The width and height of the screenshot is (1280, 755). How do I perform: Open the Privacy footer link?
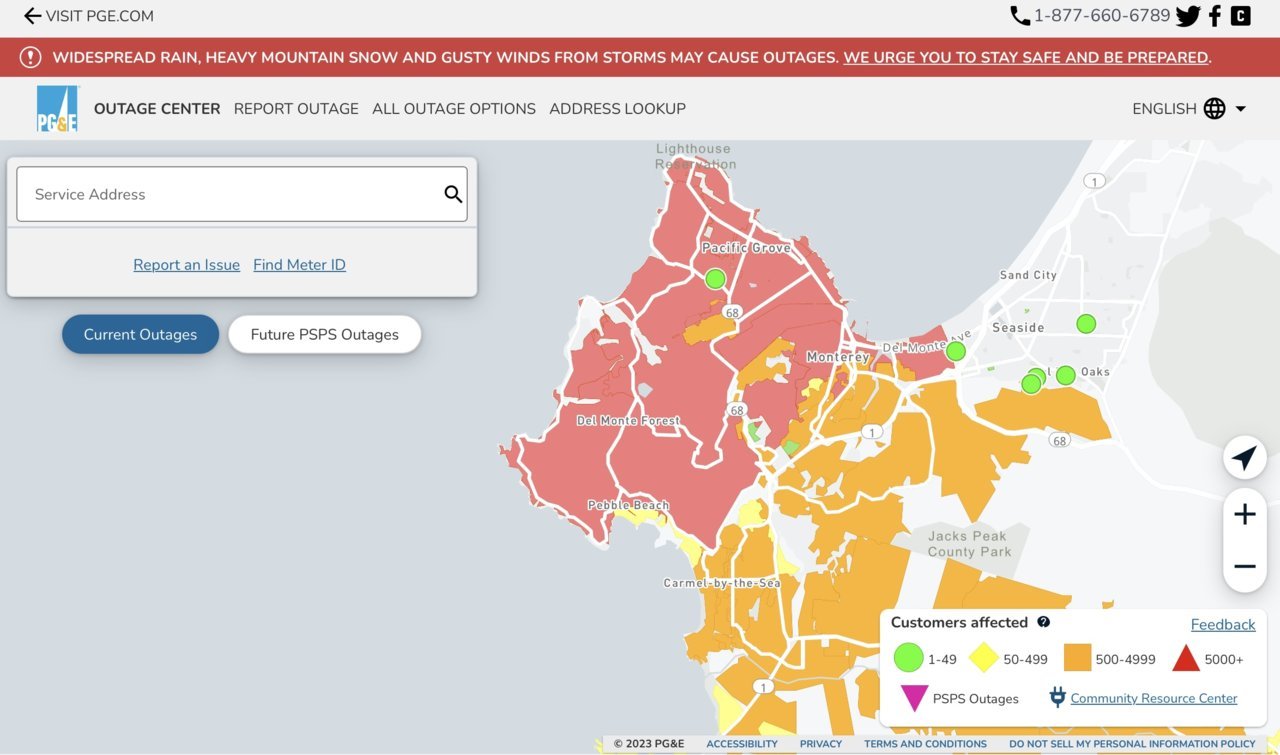click(821, 744)
